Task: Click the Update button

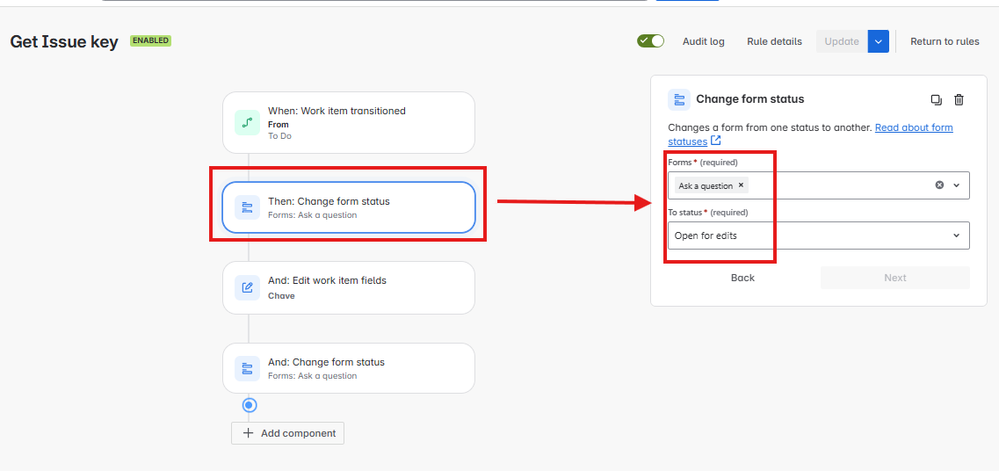Action: pyautogui.click(x=842, y=41)
